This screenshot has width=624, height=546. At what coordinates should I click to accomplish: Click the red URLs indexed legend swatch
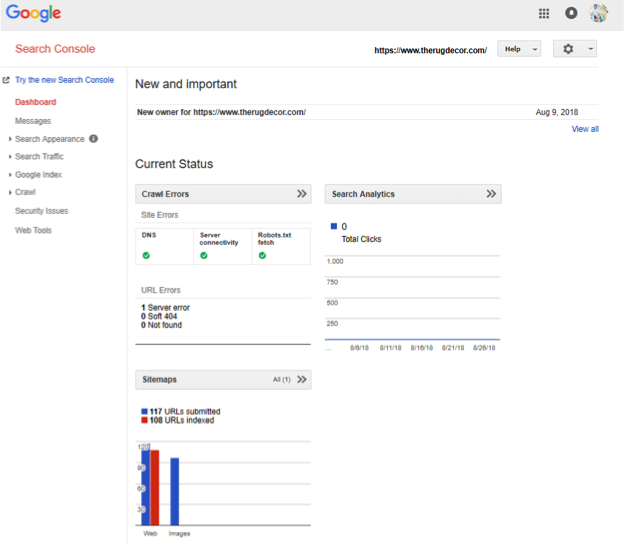click(x=144, y=420)
